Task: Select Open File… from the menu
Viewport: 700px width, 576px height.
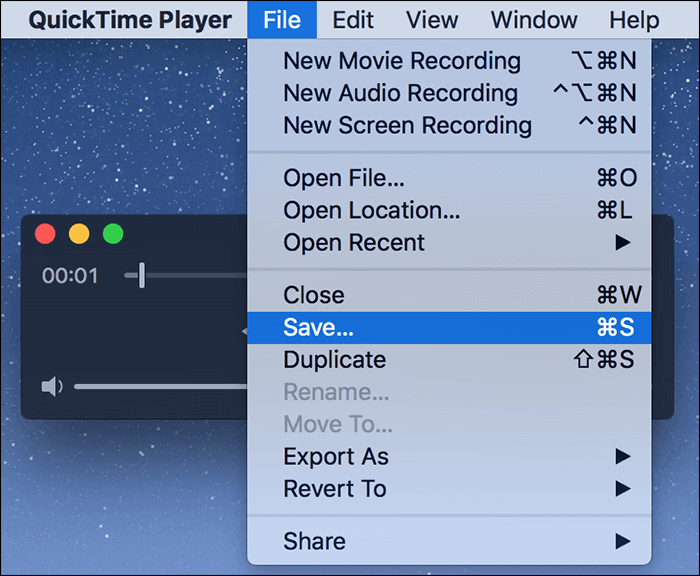Action: pyautogui.click(x=449, y=178)
